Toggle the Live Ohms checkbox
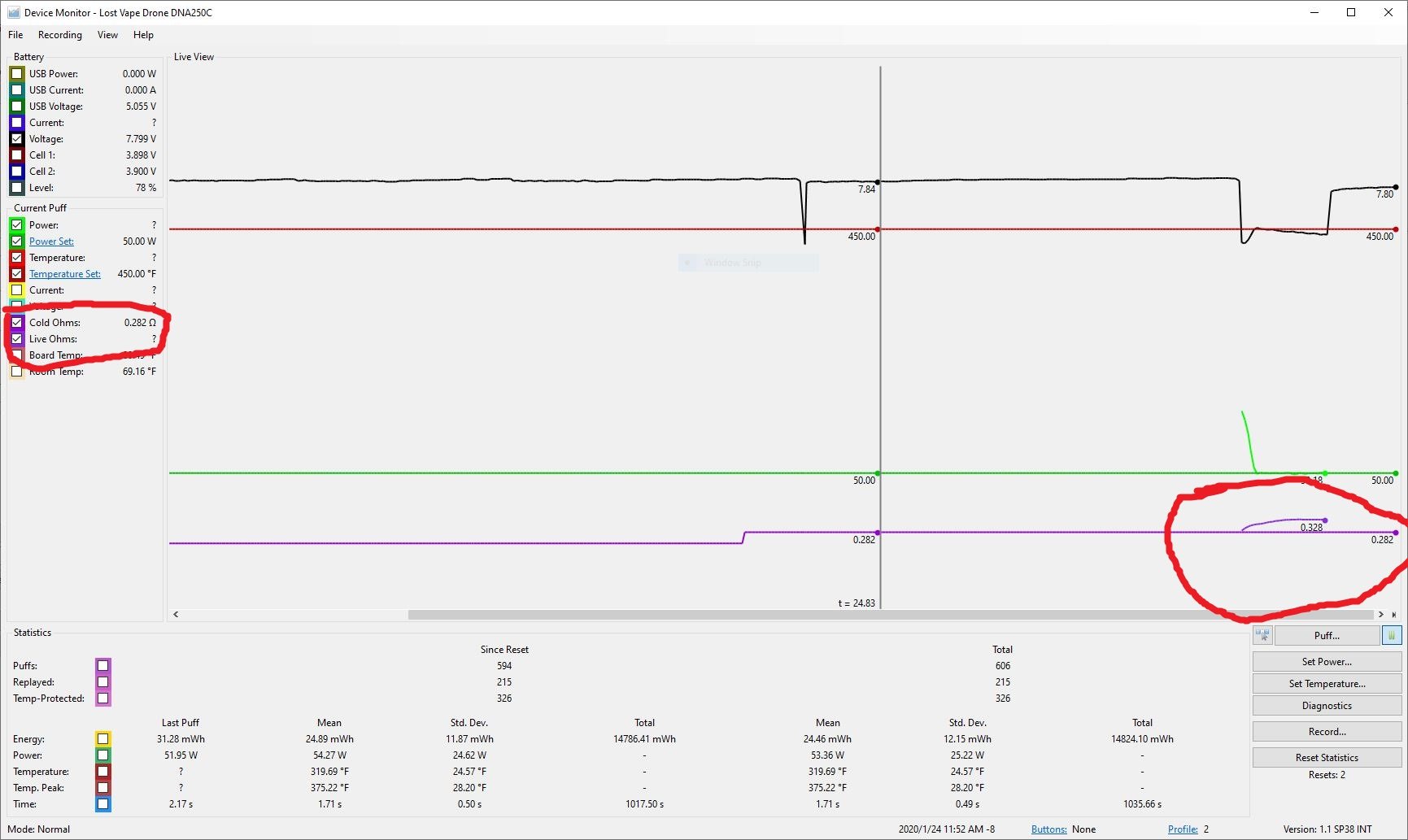This screenshot has width=1408, height=840. 16,339
